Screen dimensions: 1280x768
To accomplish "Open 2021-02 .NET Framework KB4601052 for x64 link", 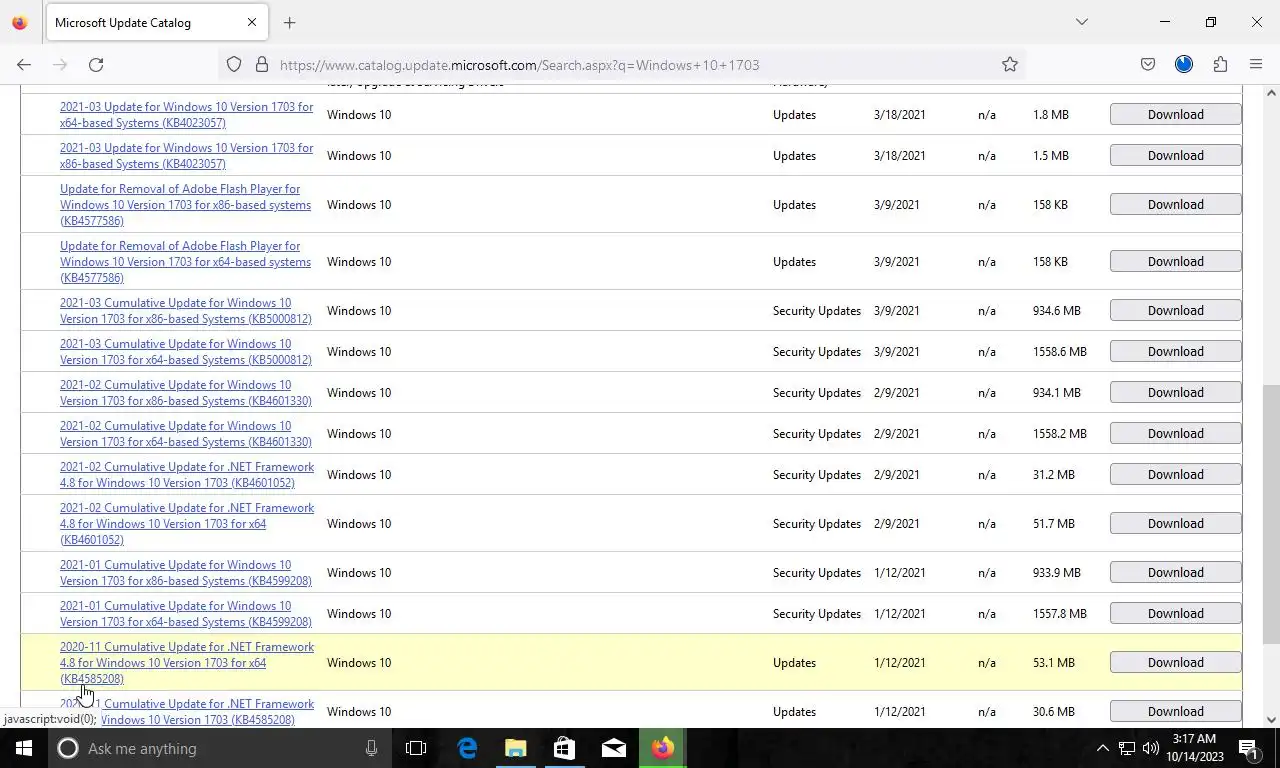I will (x=187, y=524).
